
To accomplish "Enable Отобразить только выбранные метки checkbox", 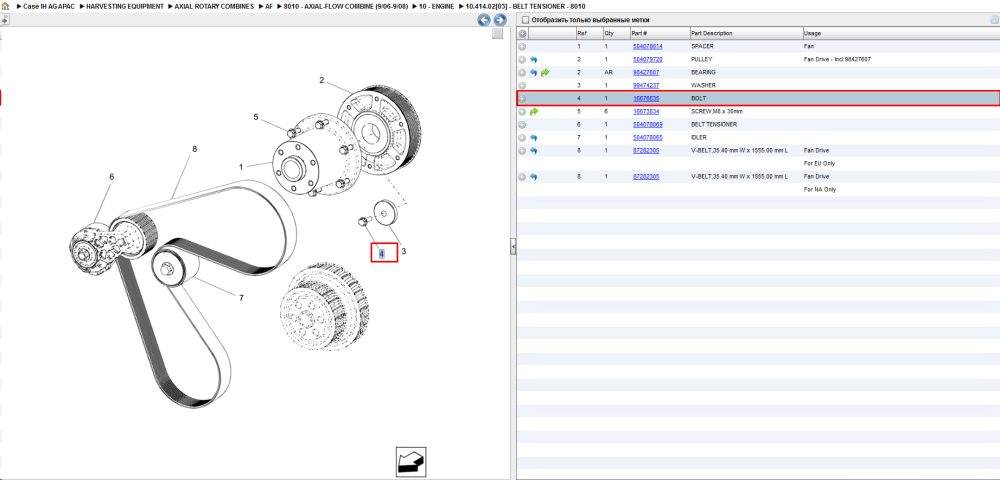I will pos(524,20).
